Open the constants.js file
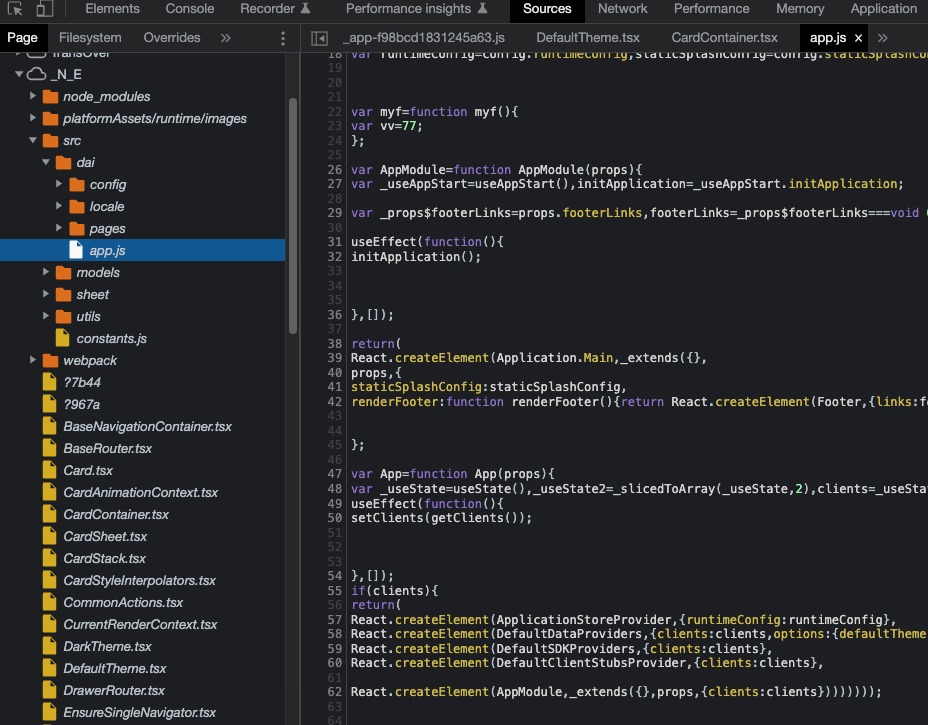 pyautogui.click(x=111, y=339)
